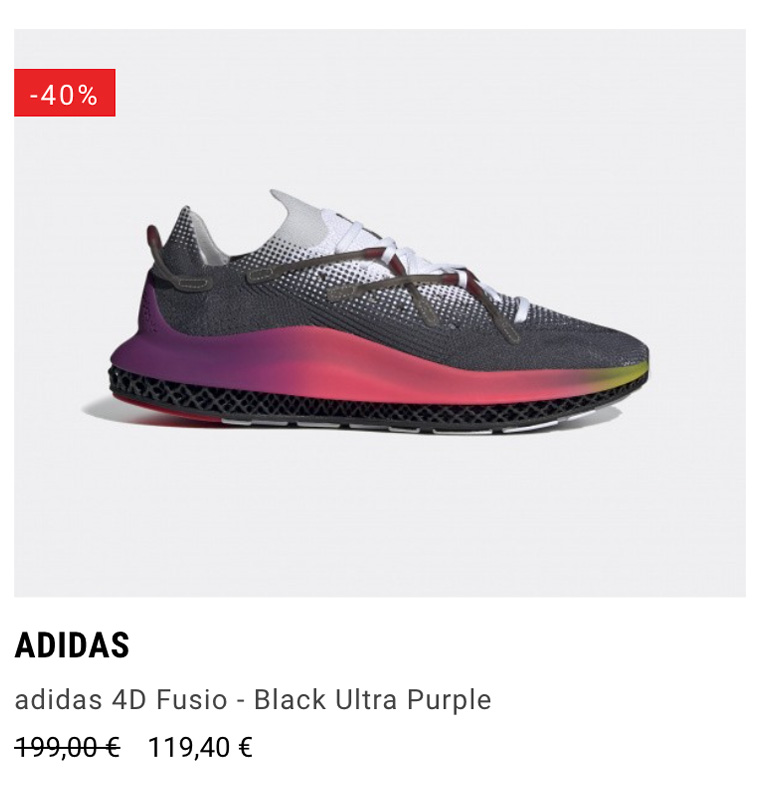
Task: Click the words 4D Fusio in the title
Action: [x=170, y=700]
